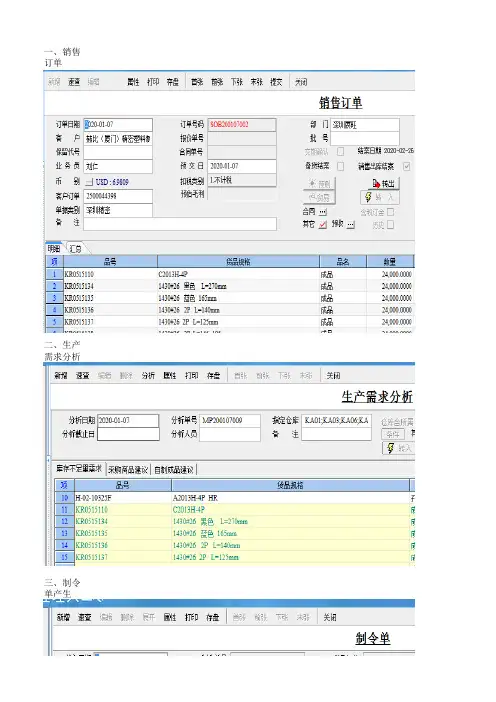Select 采购商品建议 tab
This screenshot has width=496, height=702.
[x=128, y=469]
